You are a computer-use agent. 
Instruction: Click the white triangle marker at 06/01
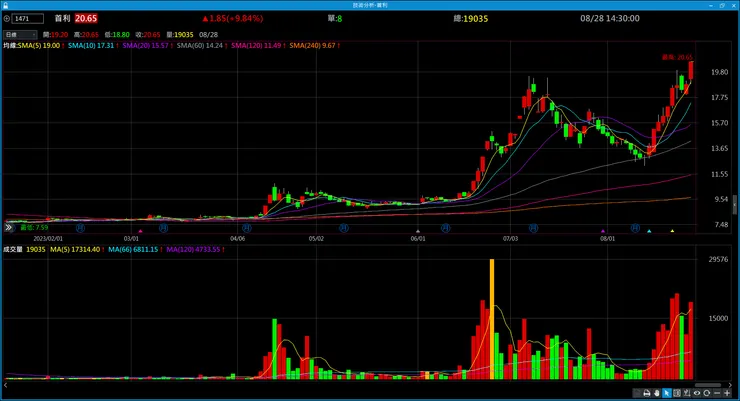click(x=418, y=231)
